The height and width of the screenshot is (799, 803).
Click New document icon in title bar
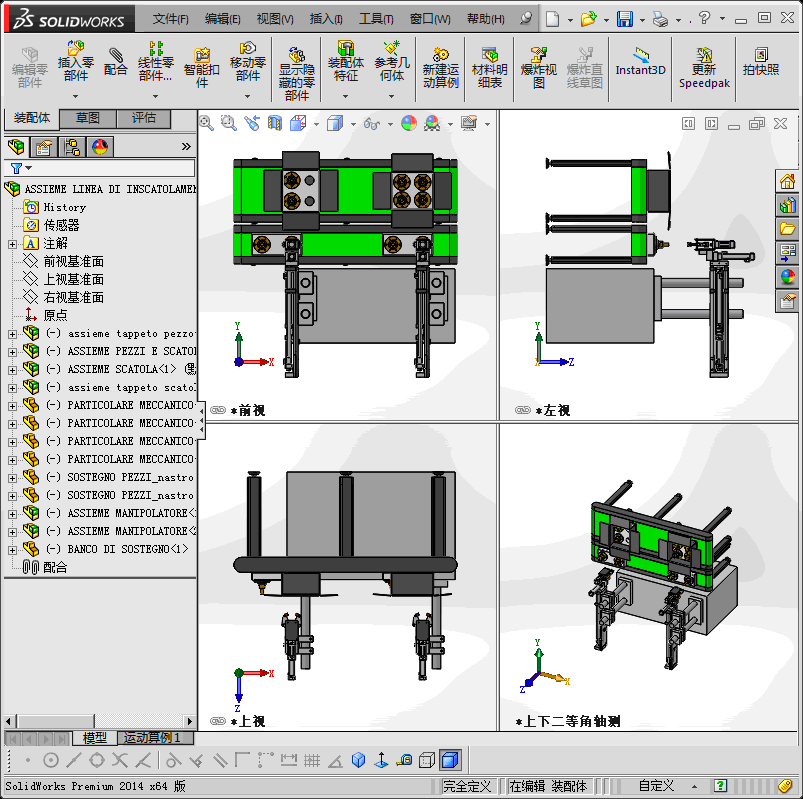552,19
